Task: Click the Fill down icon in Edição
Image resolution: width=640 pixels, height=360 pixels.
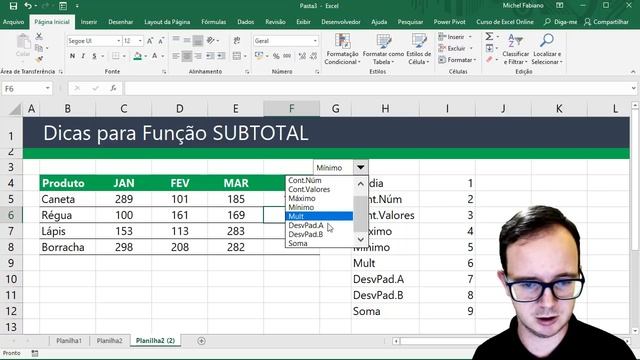Action: point(489,49)
